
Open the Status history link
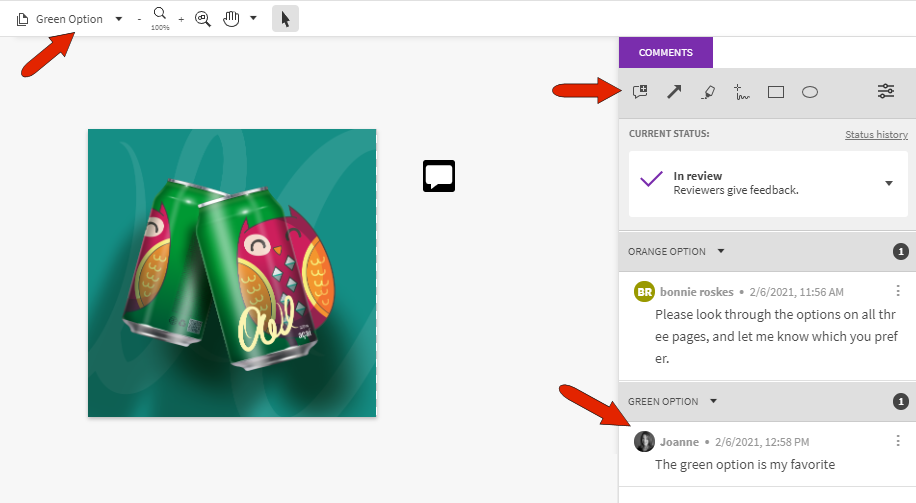pos(876,134)
